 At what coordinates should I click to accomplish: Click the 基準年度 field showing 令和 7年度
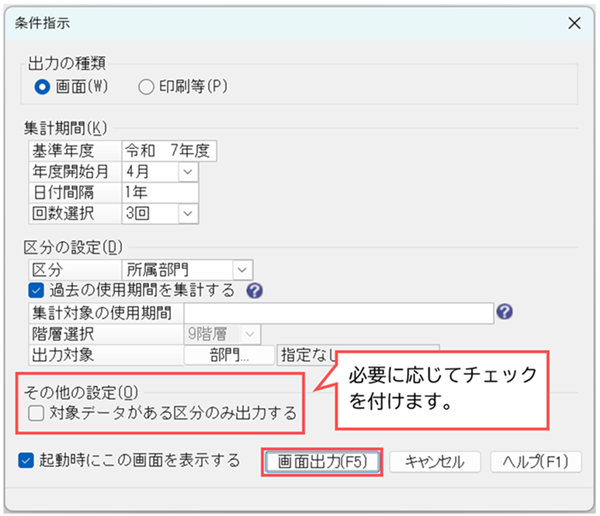[169, 151]
